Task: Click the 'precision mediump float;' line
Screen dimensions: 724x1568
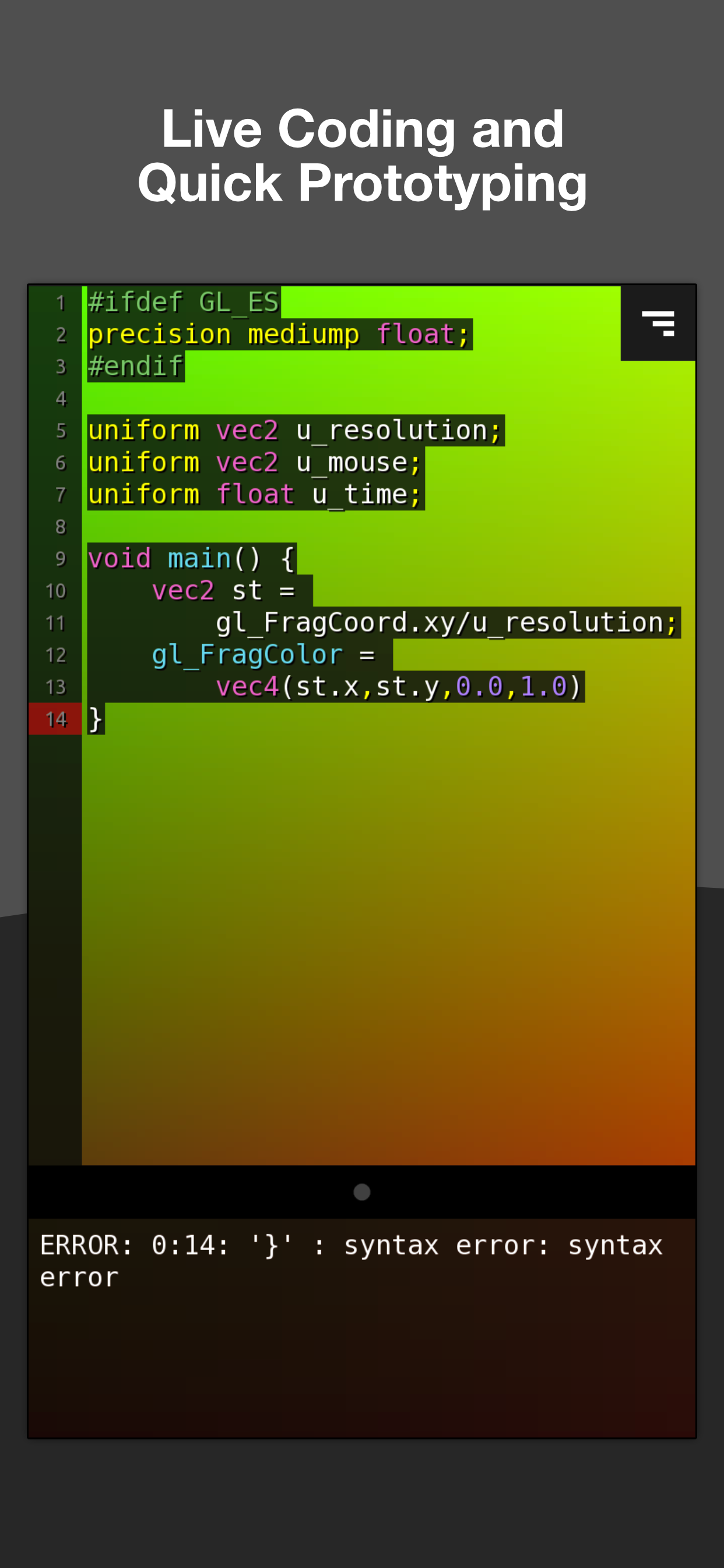Action: 279,334
